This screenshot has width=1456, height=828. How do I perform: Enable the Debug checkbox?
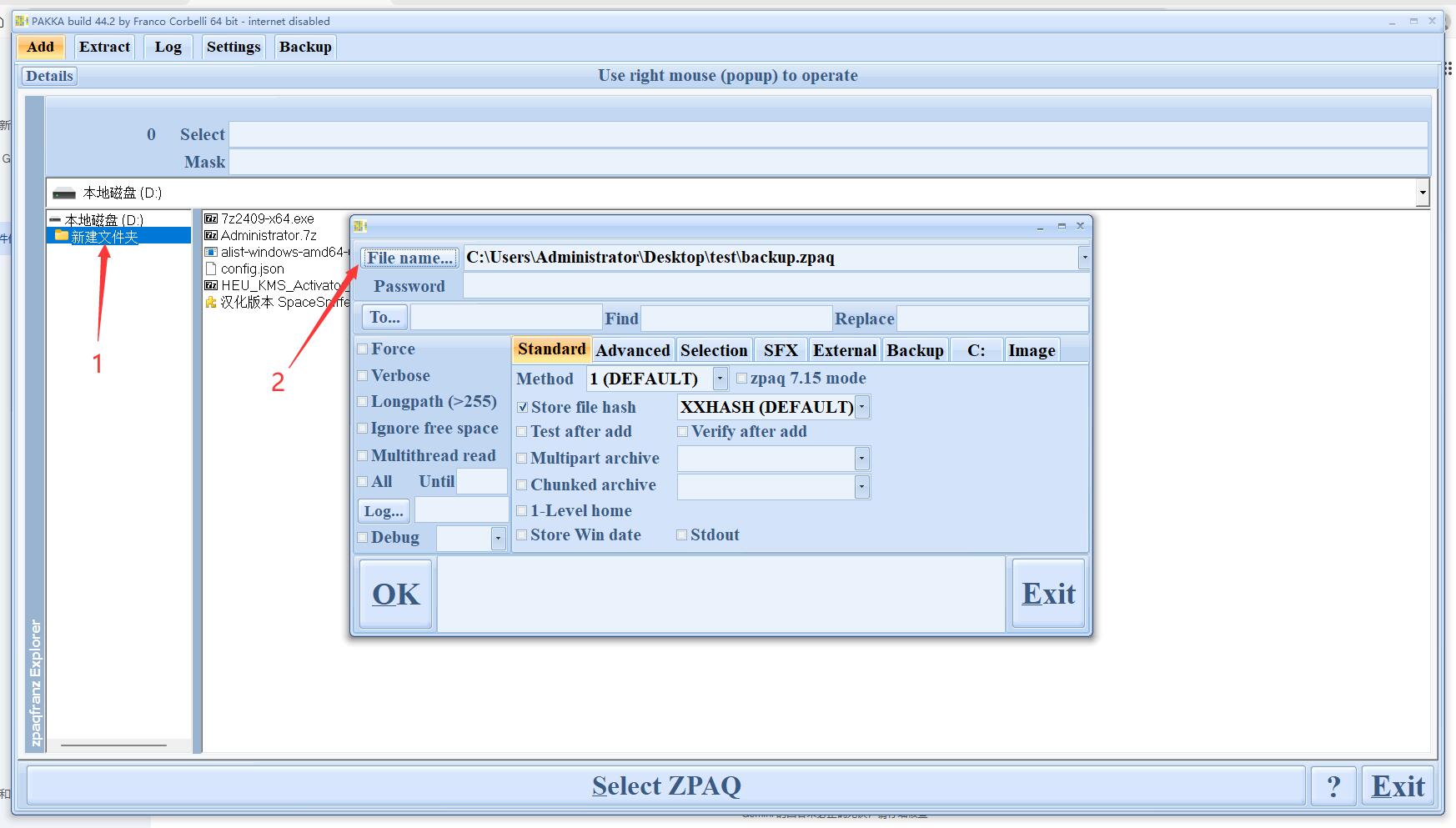[x=363, y=537]
